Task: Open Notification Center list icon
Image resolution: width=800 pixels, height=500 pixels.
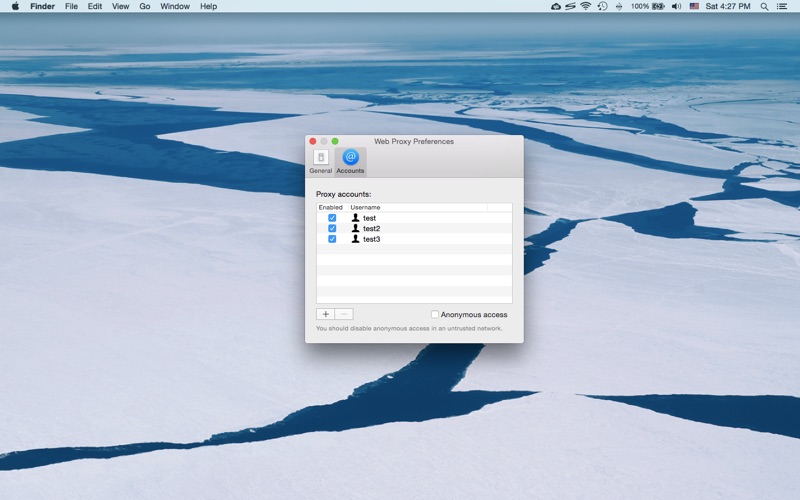Action: (x=784, y=6)
